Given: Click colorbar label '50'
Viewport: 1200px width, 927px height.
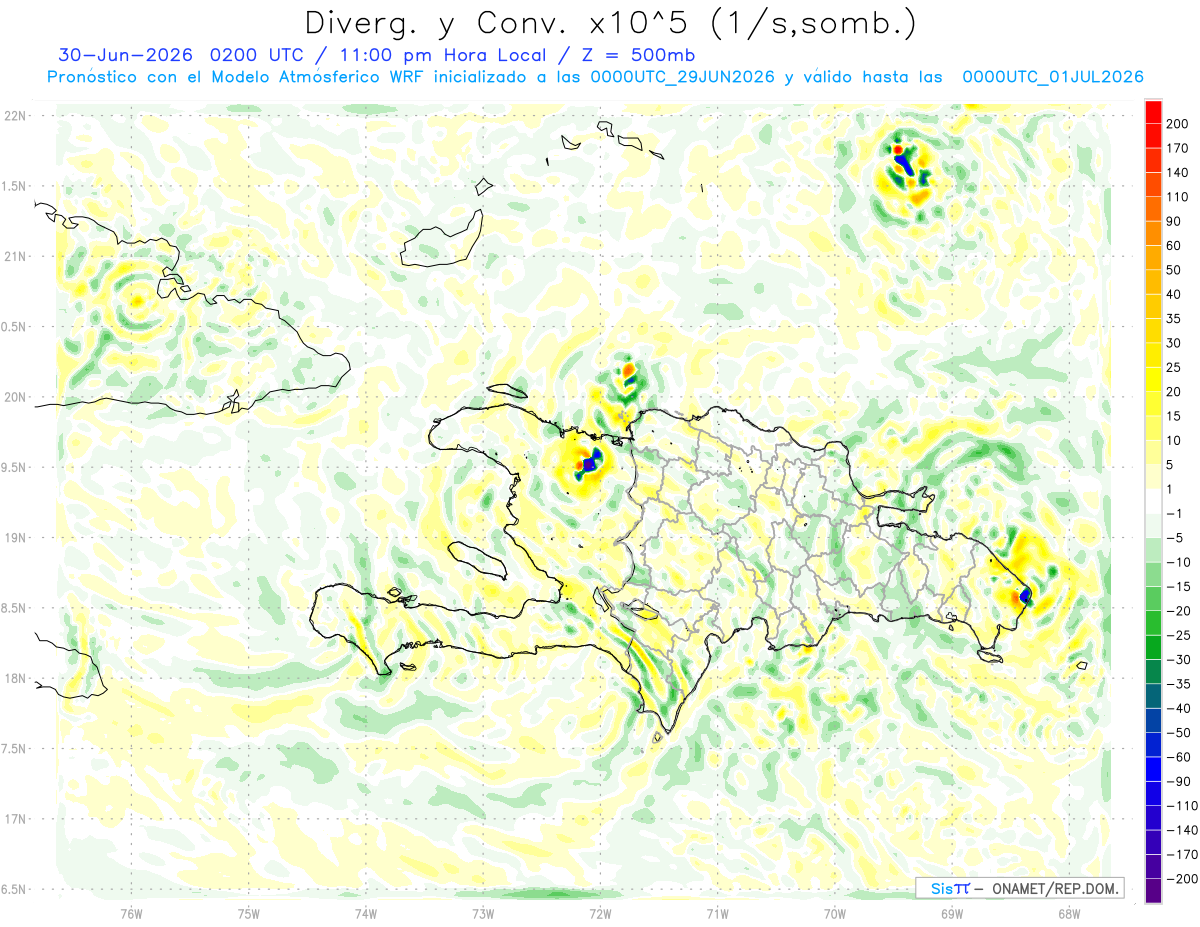Looking at the screenshot, I should pyautogui.click(x=1175, y=270).
